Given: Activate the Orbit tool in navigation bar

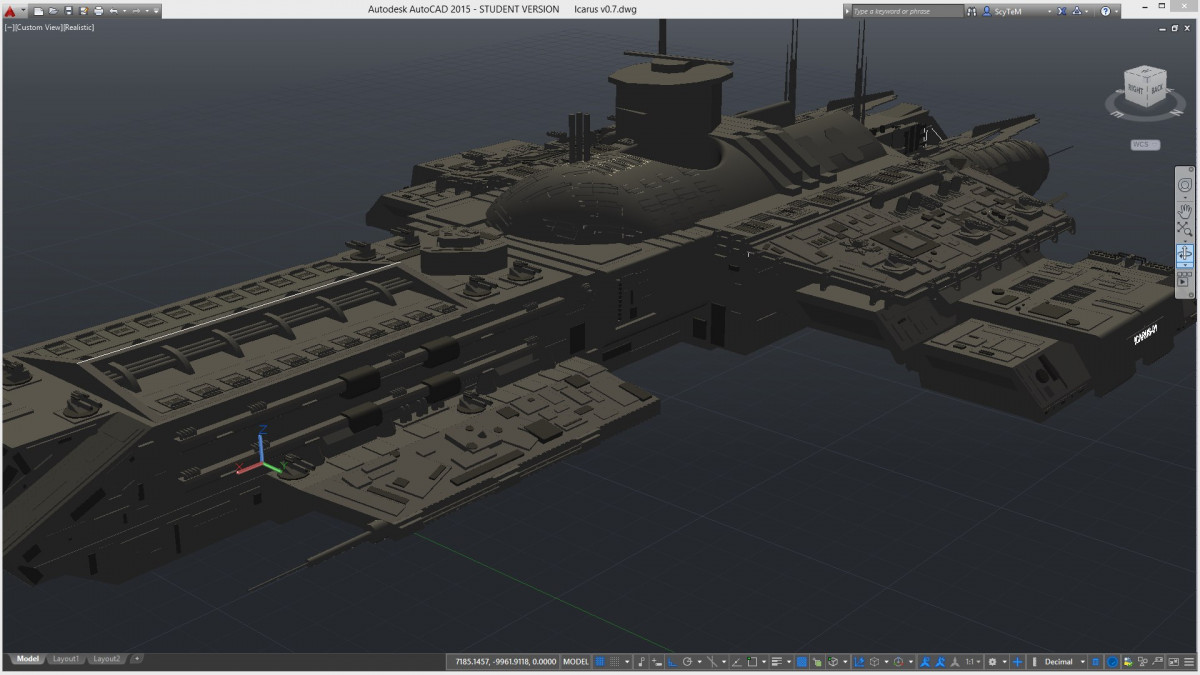Looking at the screenshot, I should tap(1185, 254).
